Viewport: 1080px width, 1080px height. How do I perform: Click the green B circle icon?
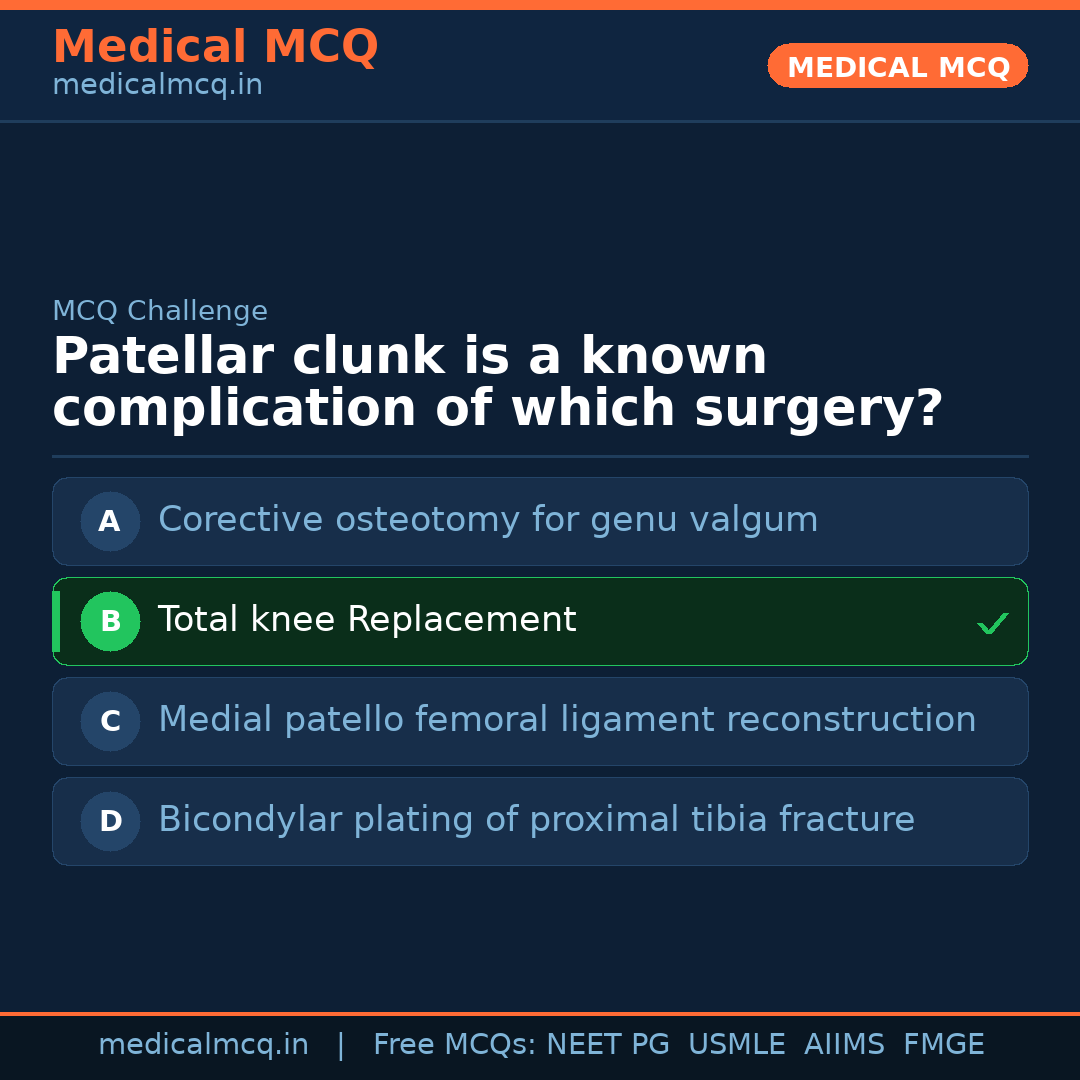[x=110, y=621]
